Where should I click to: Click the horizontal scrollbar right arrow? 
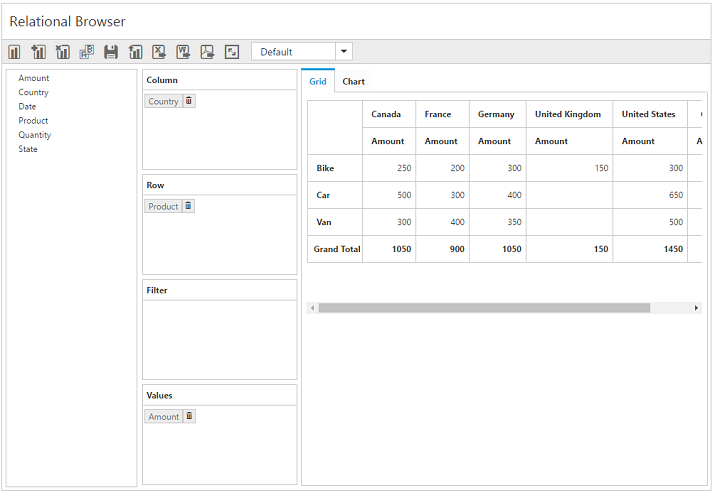pyautogui.click(x=696, y=308)
